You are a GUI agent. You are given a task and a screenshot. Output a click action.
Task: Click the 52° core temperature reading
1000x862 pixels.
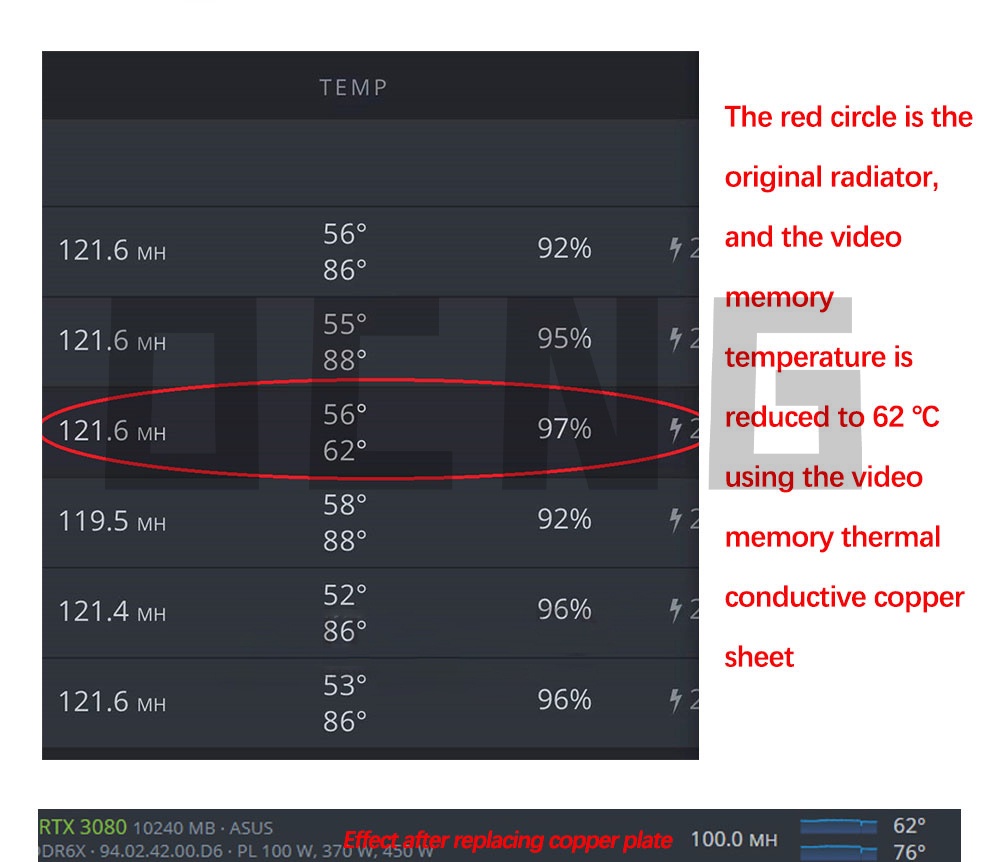(345, 595)
